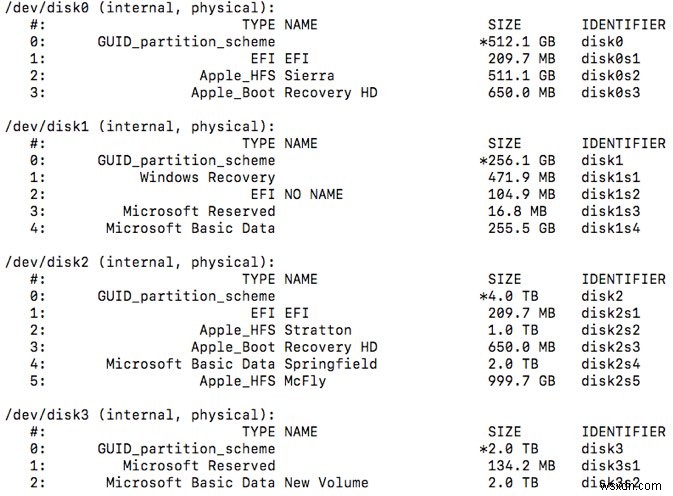Select the Stratton volume name
The height and width of the screenshot is (496, 673).
pos(317,329)
